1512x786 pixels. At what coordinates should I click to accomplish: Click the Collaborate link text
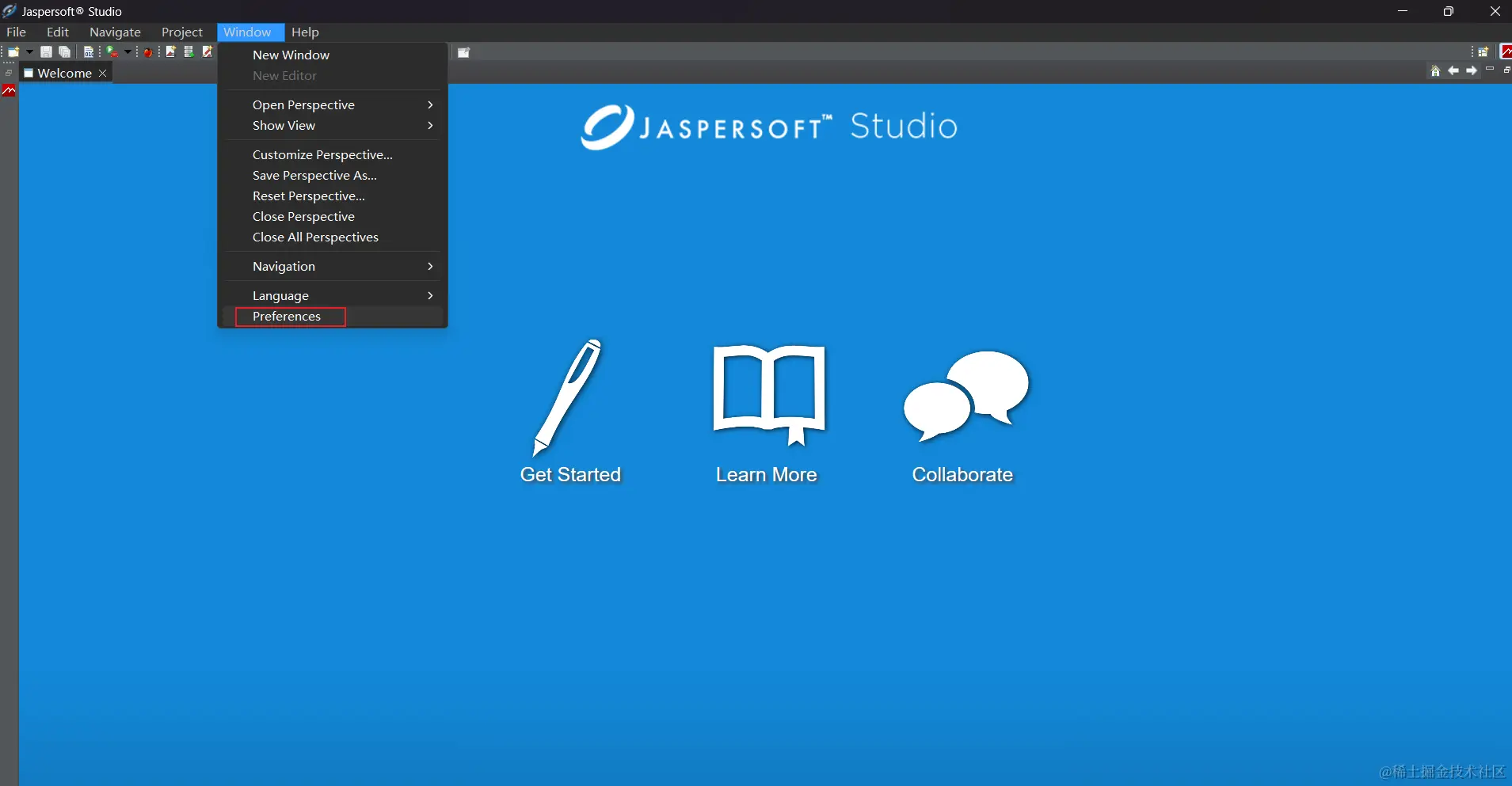pyautogui.click(x=962, y=474)
